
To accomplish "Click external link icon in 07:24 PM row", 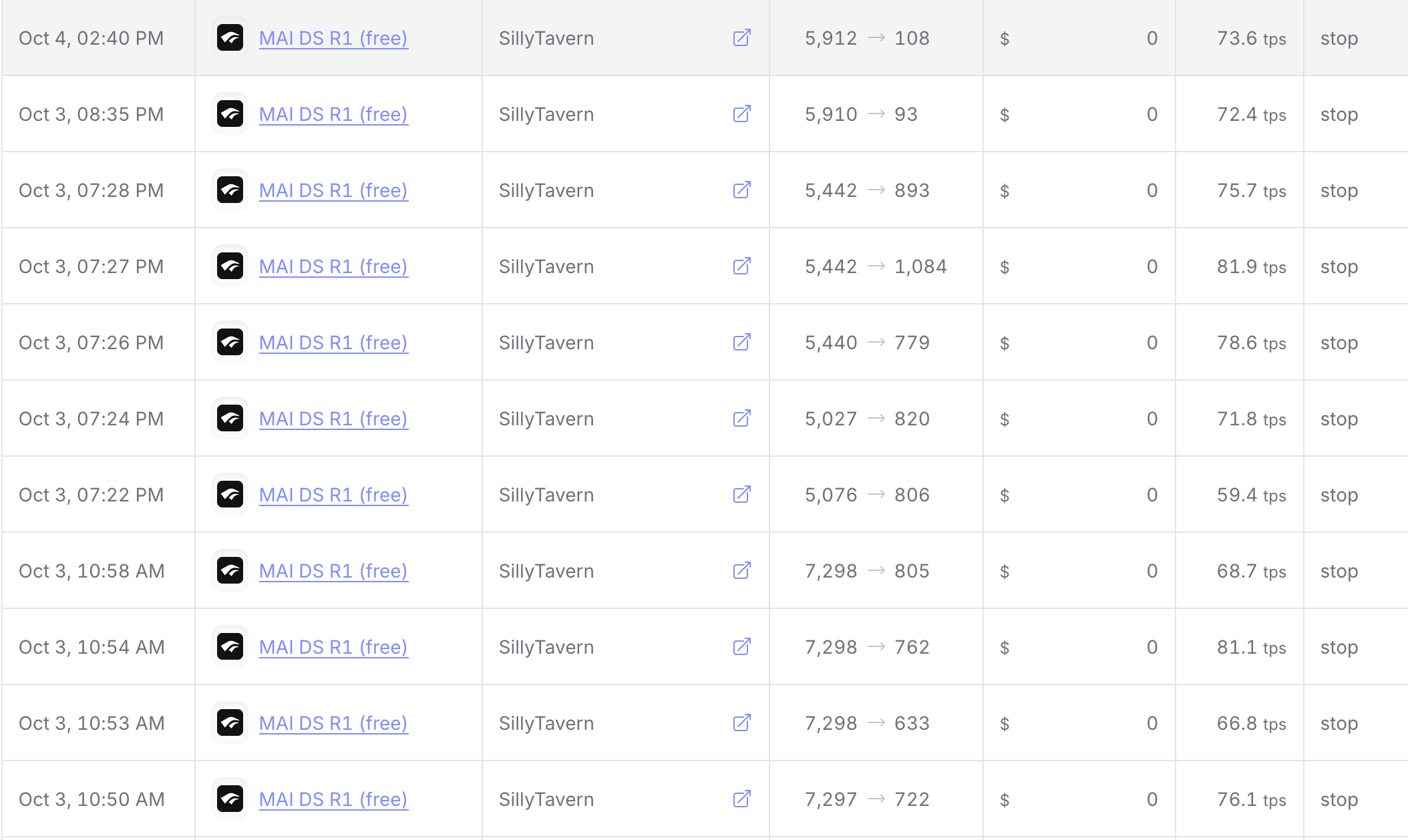I will point(741,419).
